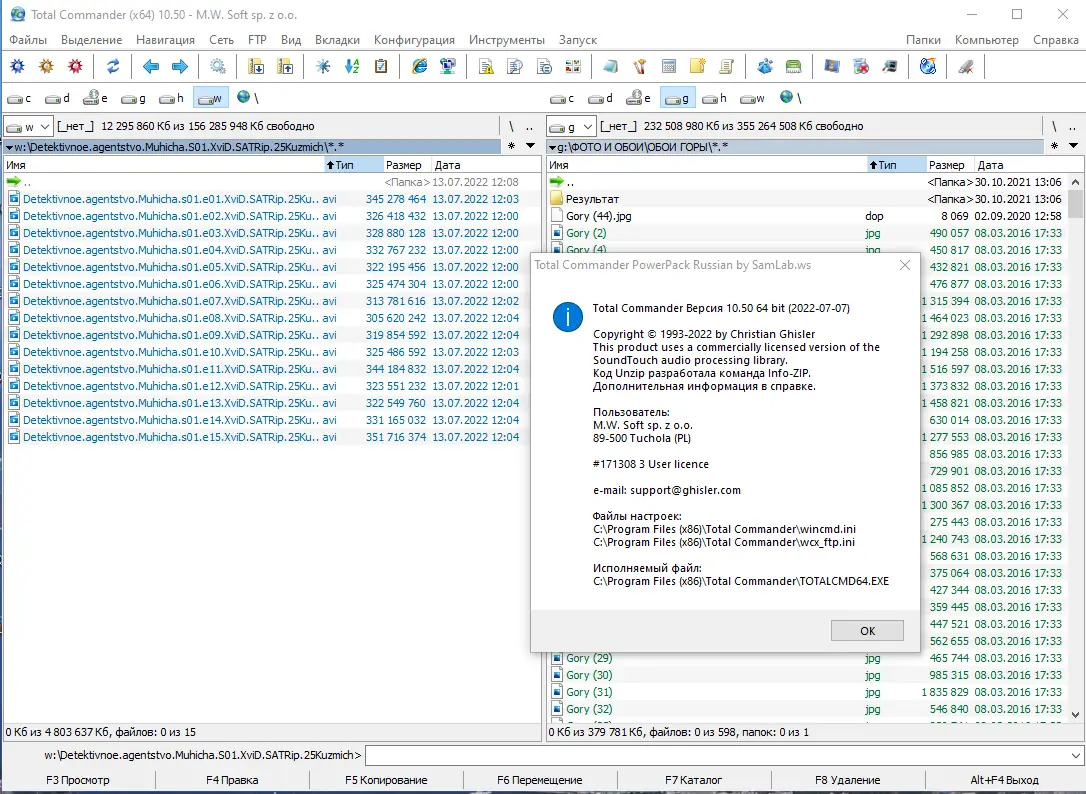Click the Windows flag picture icon
The width and height of the screenshot is (1086, 794).
(x=832, y=67)
